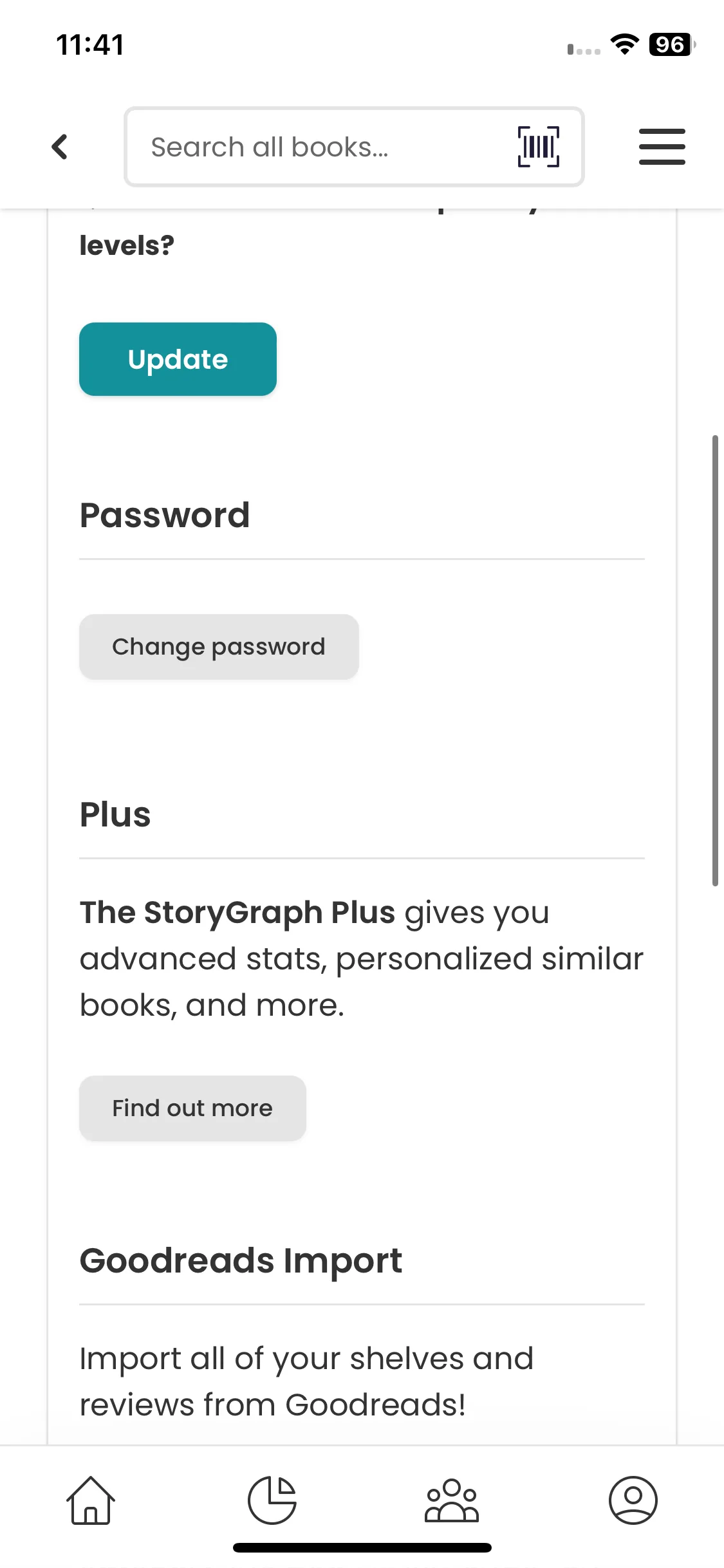Screen dimensions: 724x1568
Task: Open the stats pie chart tab
Action: [x=272, y=1500]
